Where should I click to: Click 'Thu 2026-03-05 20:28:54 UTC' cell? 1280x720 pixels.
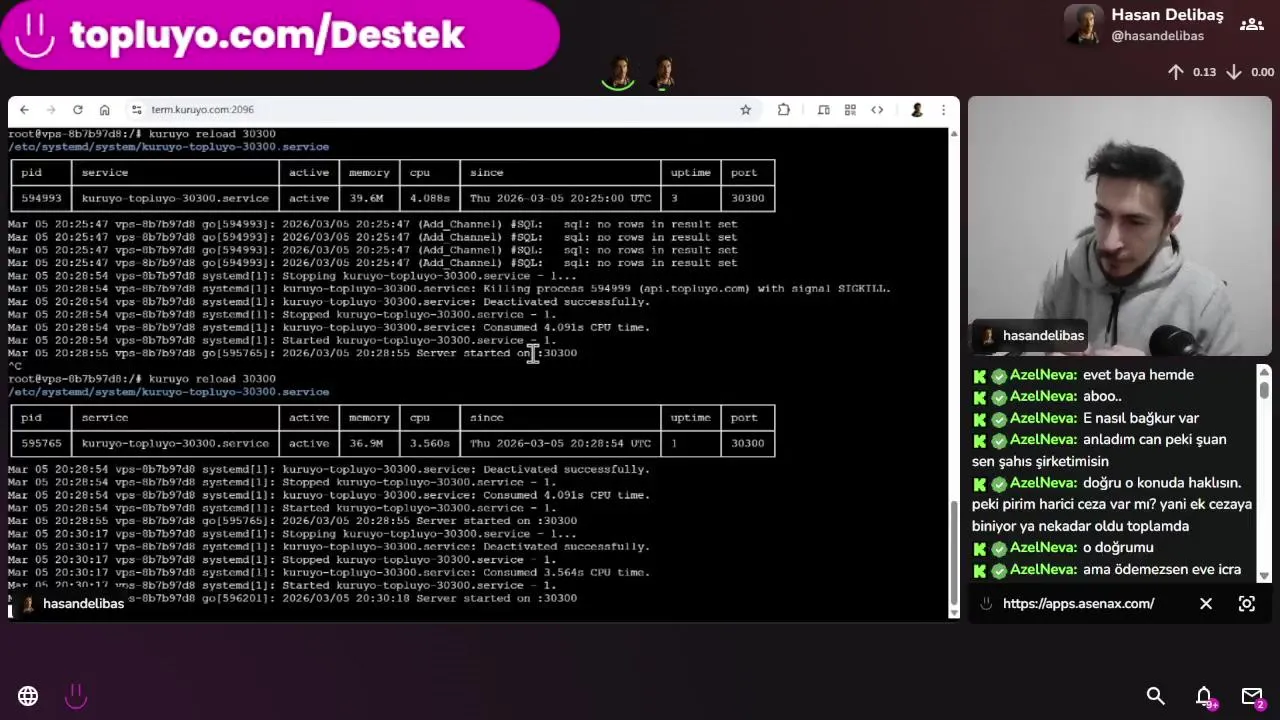point(560,443)
